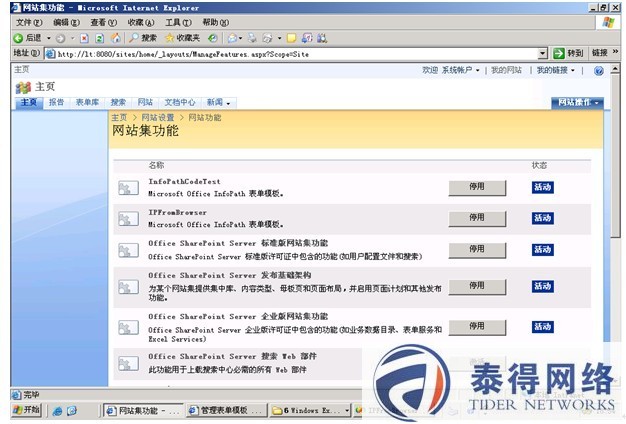Click the Research toolbar icon
Image resolution: width=626 pixels, height=424 pixels.
coord(307,38)
